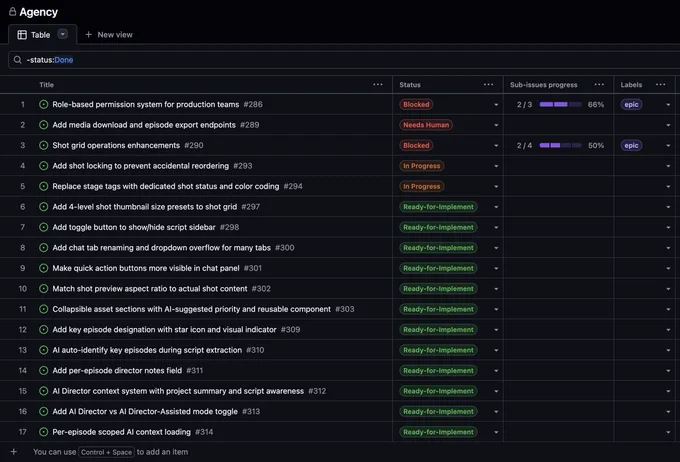The height and width of the screenshot is (462, 680).
Task: Open Title column three-dot options menu
Action: coord(378,85)
